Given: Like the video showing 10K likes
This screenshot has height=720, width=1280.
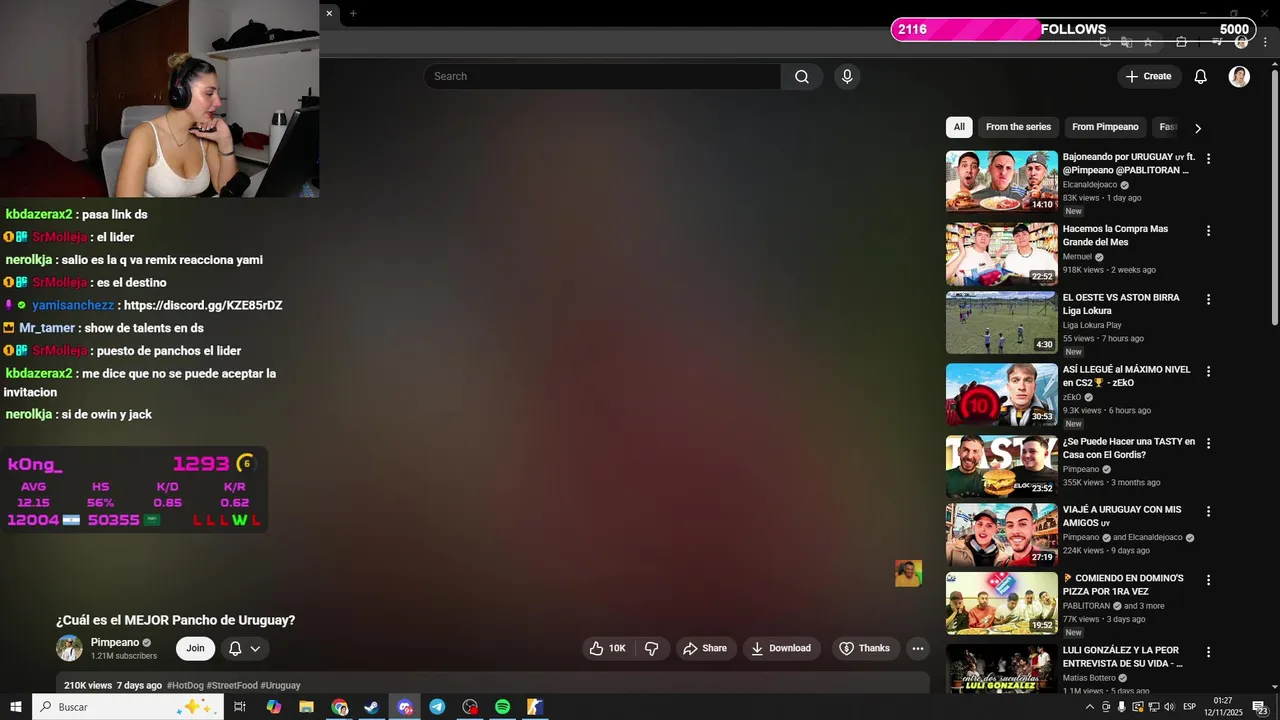Looking at the screenshot, I should (608, 649).
